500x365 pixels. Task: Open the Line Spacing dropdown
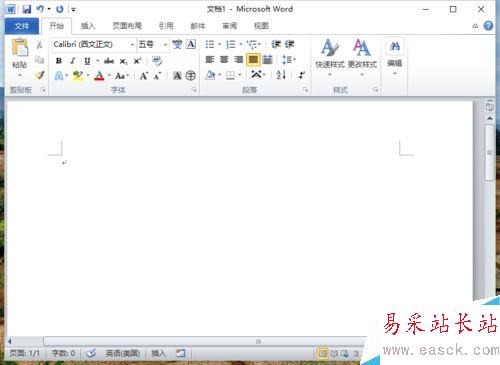coord(289,60)
